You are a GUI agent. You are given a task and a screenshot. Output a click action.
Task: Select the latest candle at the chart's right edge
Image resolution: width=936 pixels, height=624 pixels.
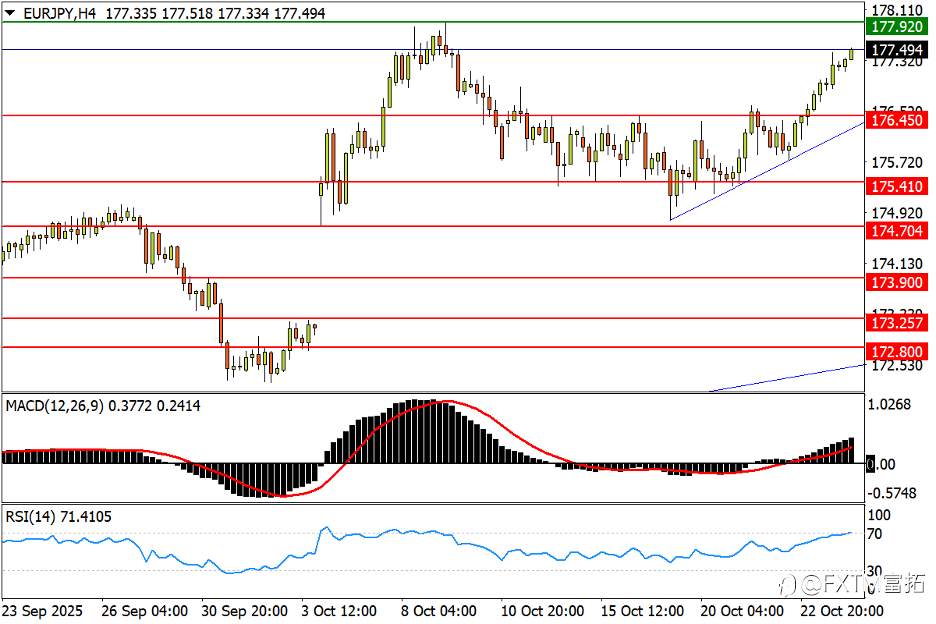(x=851, y=54)
